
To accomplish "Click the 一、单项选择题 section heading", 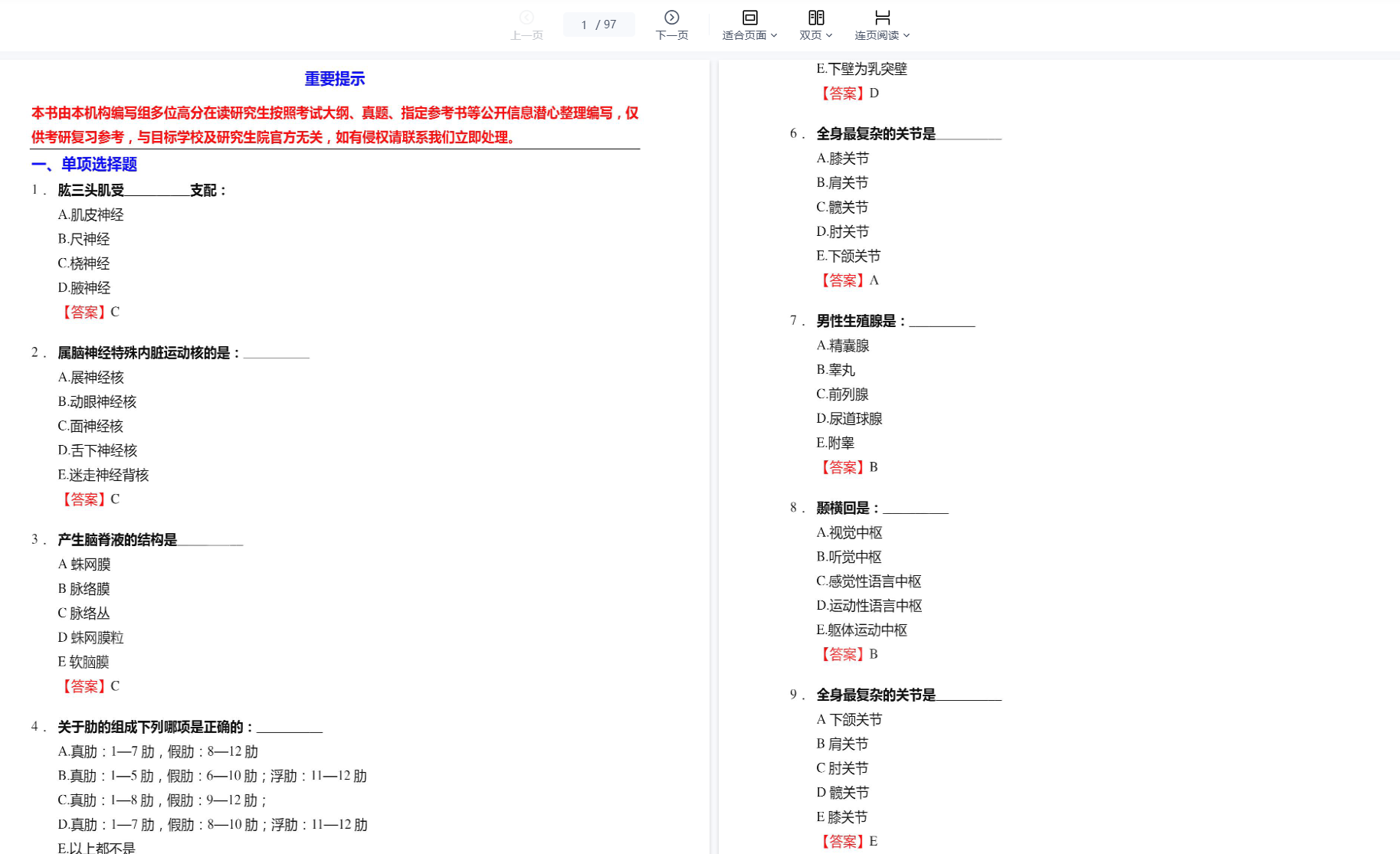I will [x=84, y=164].
